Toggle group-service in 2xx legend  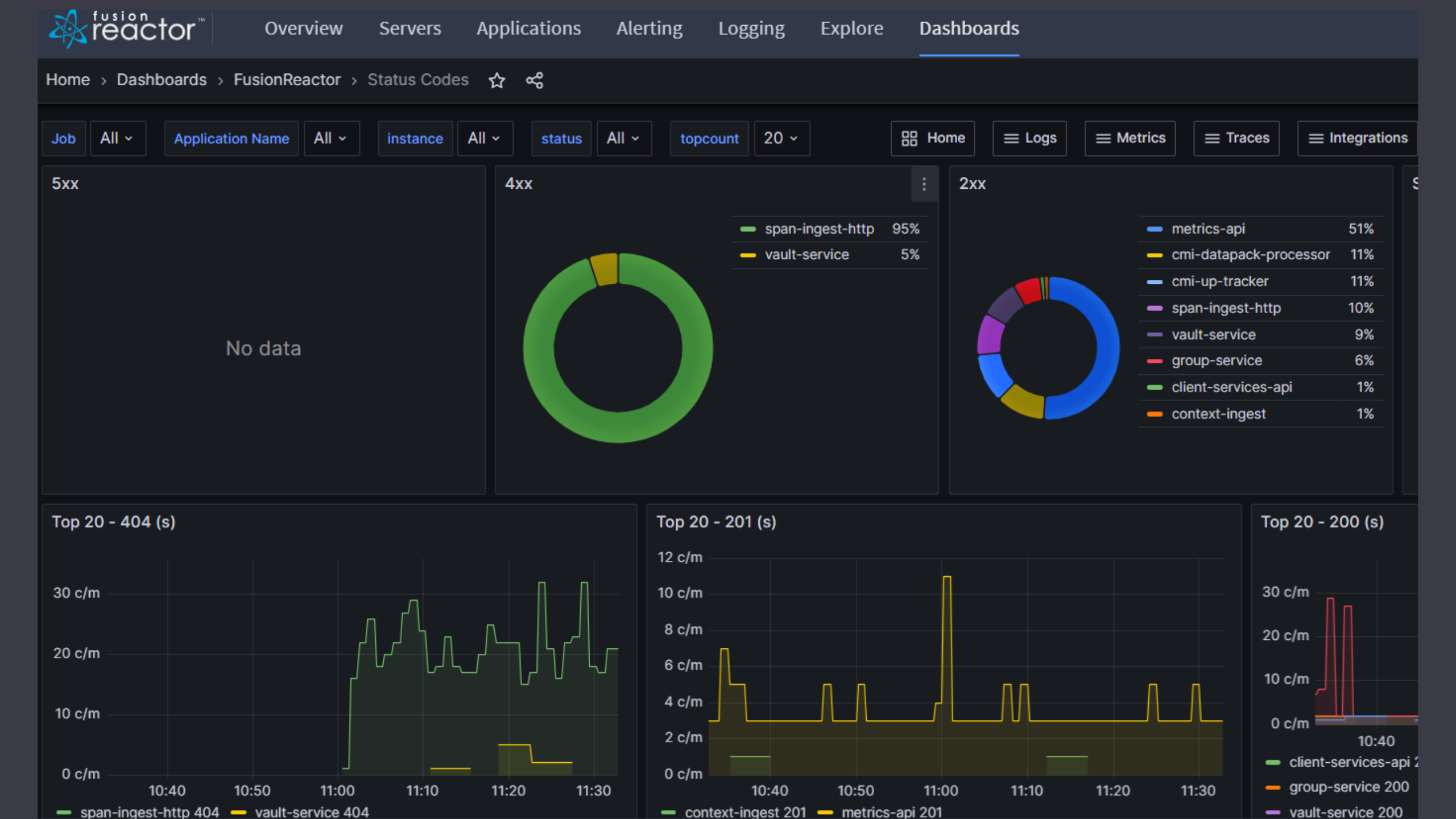(x=1217, y=361)
